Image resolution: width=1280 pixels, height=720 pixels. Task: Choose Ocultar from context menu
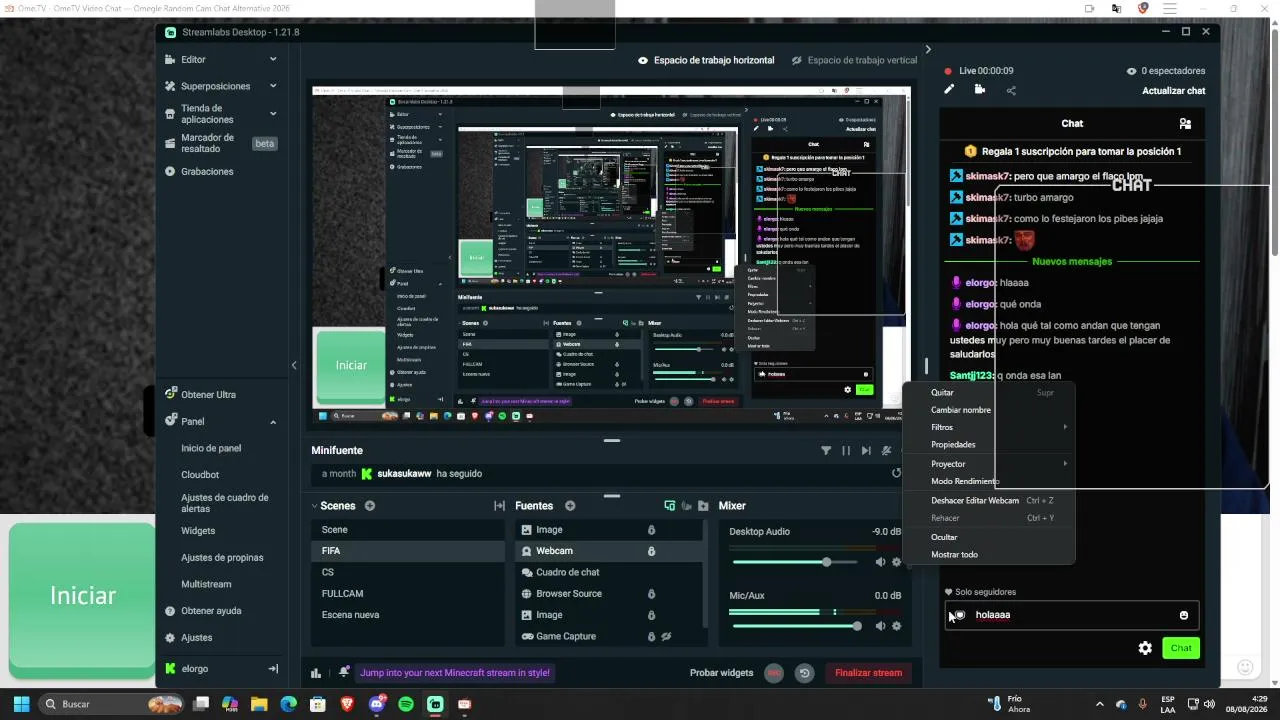click(989, 537)
